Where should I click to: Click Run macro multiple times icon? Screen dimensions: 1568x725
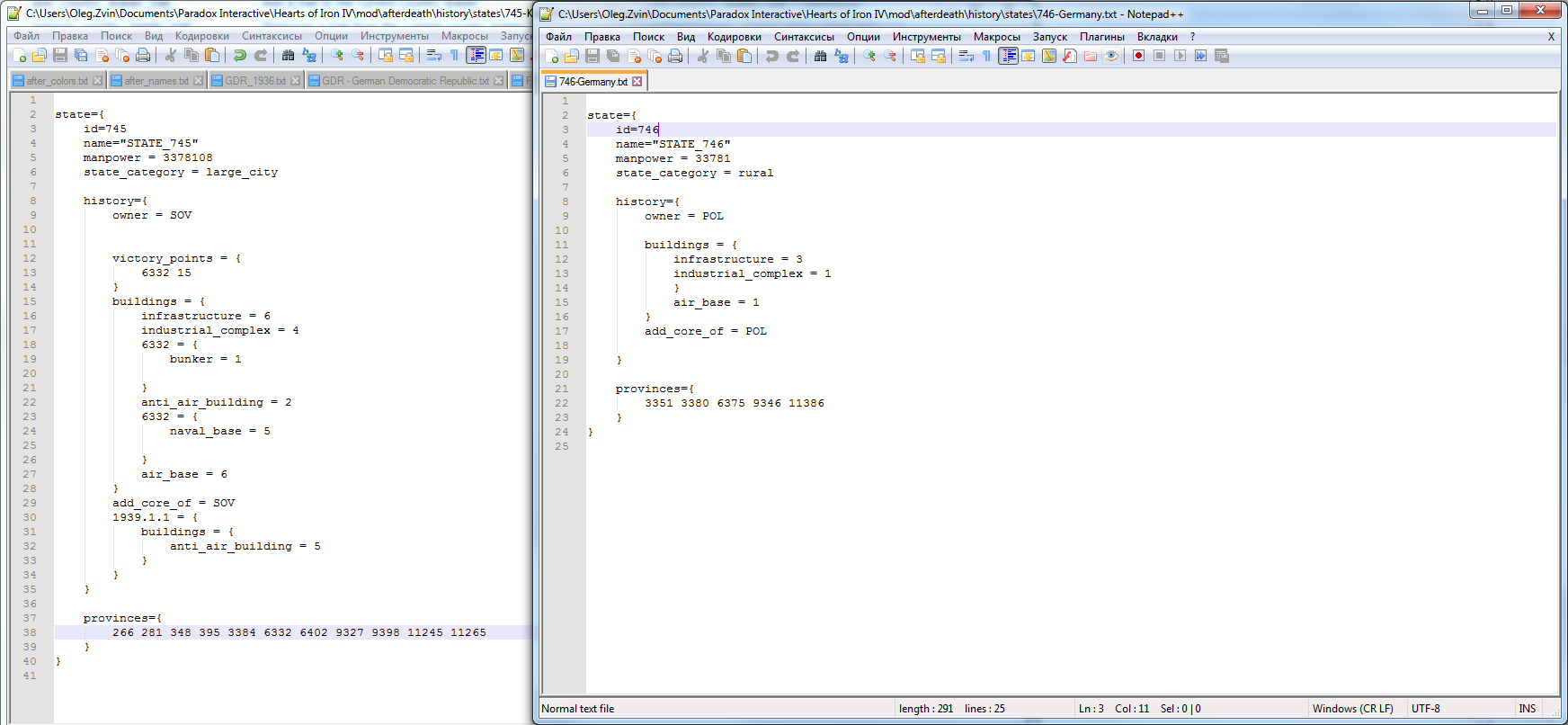point(1200,56)
